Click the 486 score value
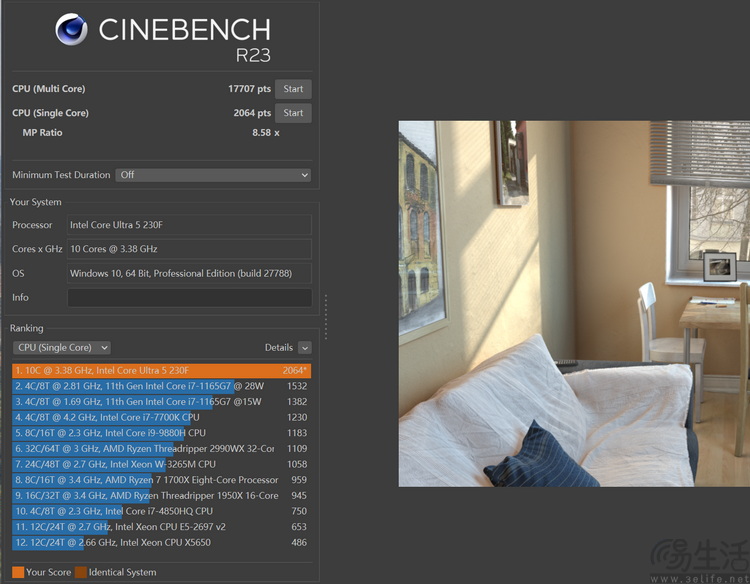Image resolution: width=750 pixels, height=584 pixels. (x=299, y=542)
